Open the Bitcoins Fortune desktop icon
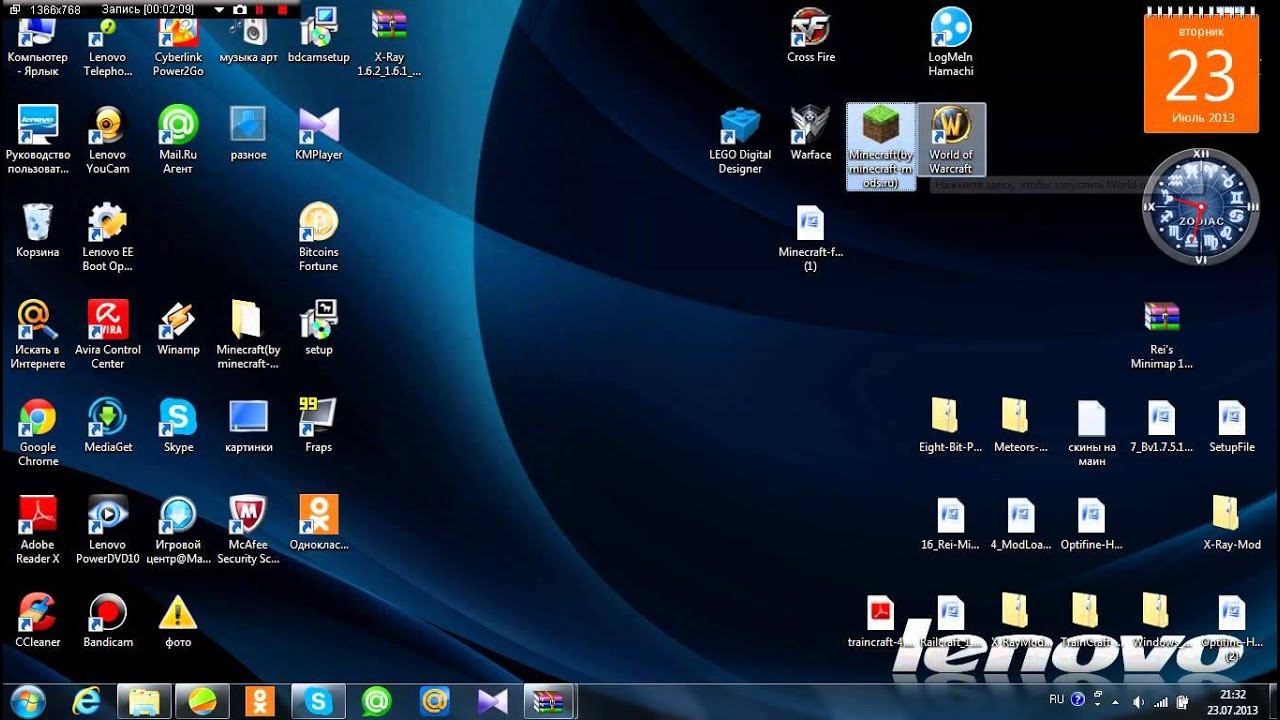Viewport: 1280px width, 720px height. coord(318,237)
